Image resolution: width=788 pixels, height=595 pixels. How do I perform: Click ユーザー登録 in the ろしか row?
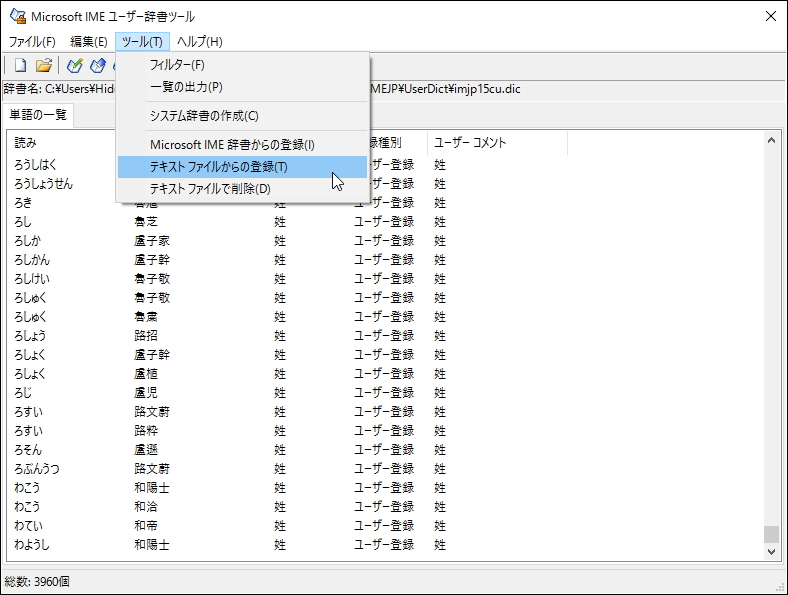click(x=384, y=241)
